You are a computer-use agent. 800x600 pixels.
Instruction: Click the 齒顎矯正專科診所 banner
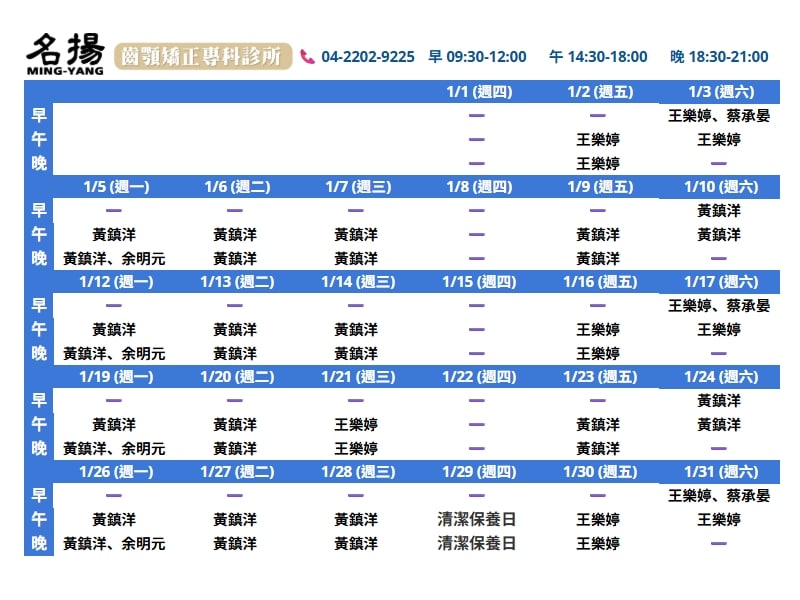click(x=203, y=57)
